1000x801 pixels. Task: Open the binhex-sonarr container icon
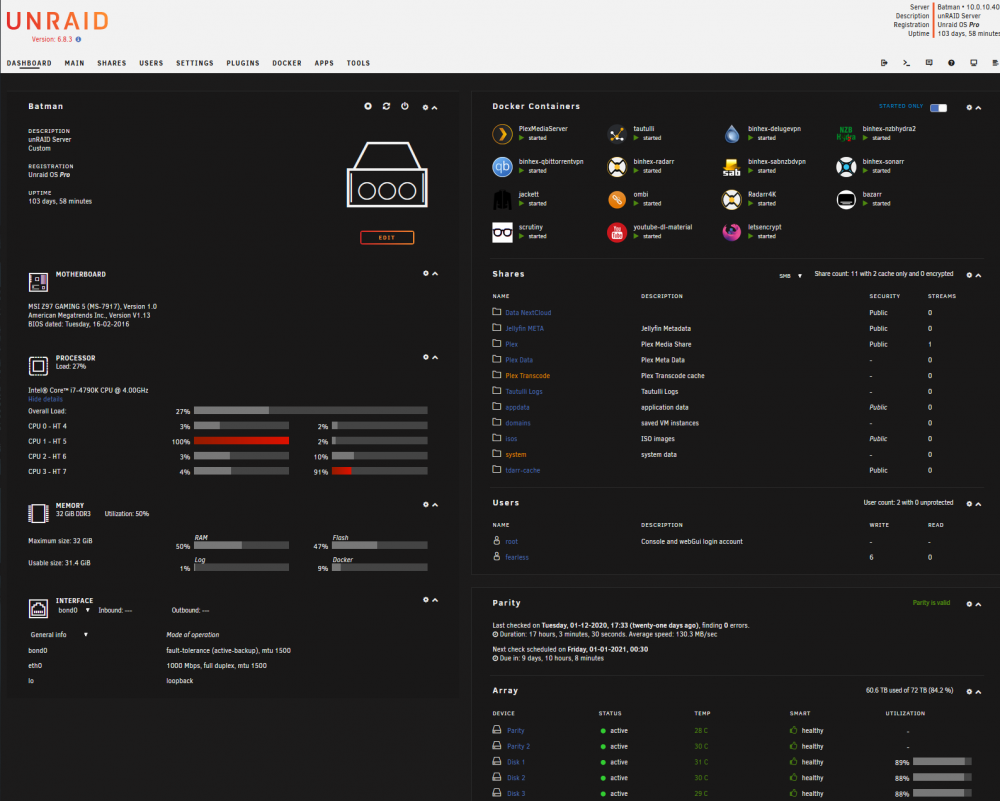846,167
